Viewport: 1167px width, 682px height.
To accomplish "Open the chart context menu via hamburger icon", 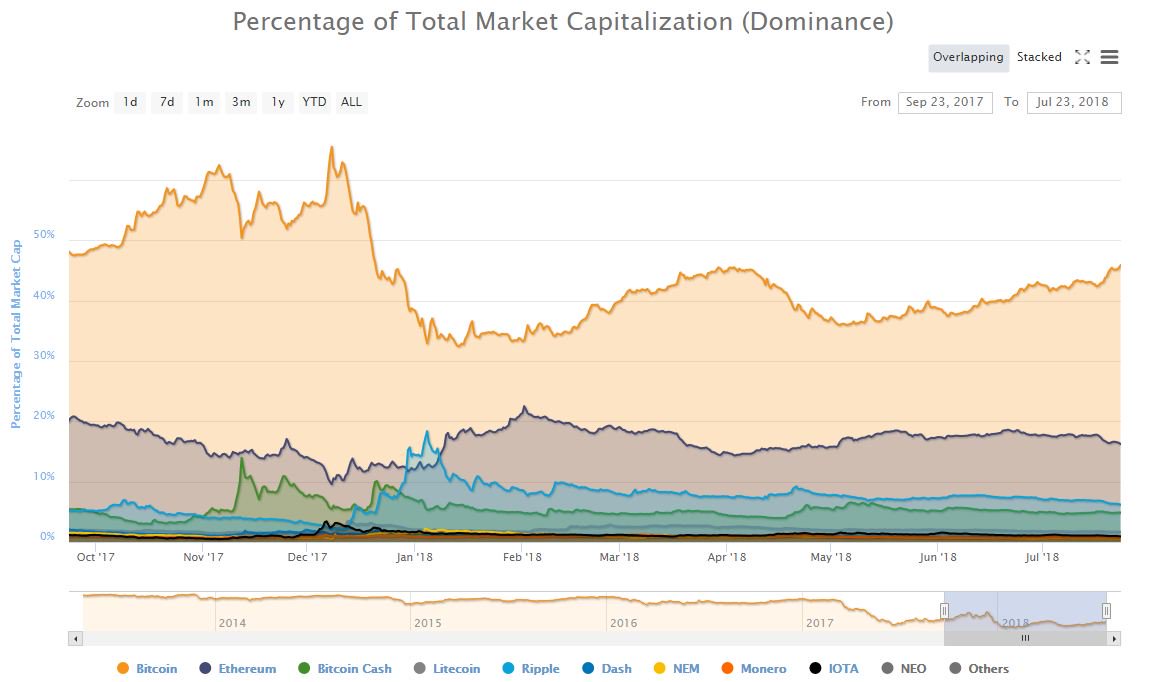I will click(x=1109, y=57).
